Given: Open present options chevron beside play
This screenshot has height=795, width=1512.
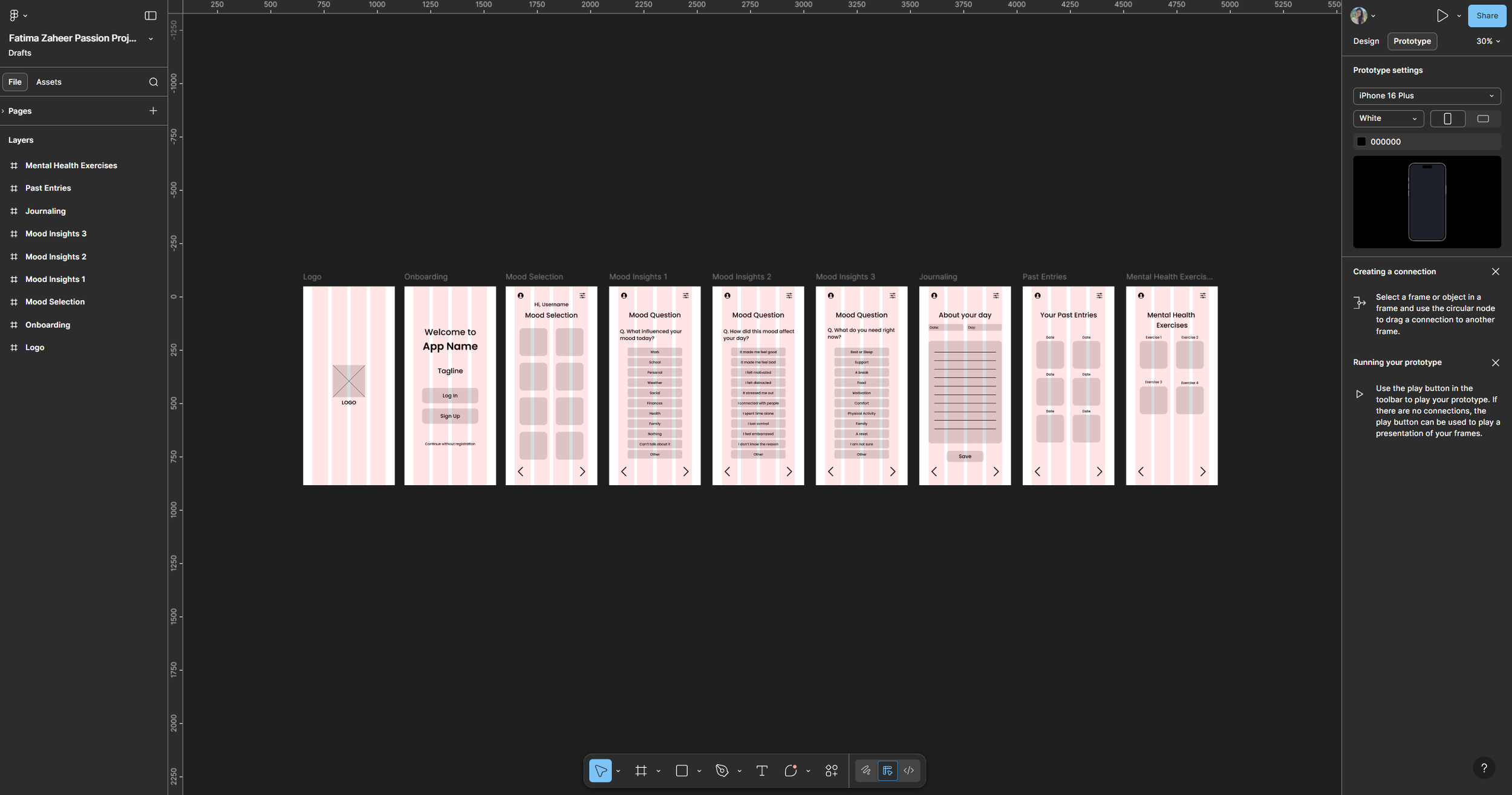Looking at the screenshot, I should tap(1459, 16).
